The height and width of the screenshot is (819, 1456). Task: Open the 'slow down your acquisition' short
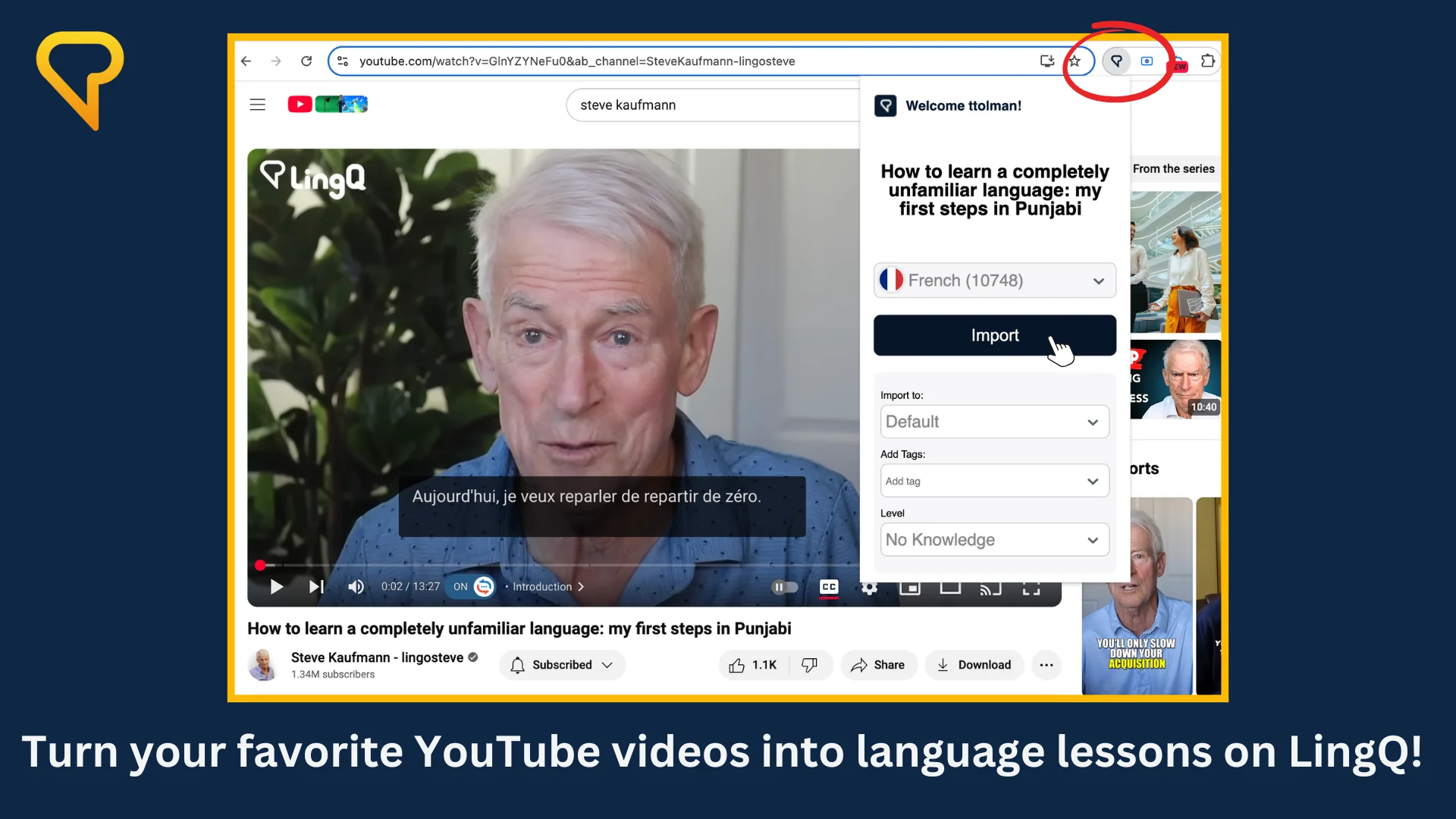click(1137, 596)
